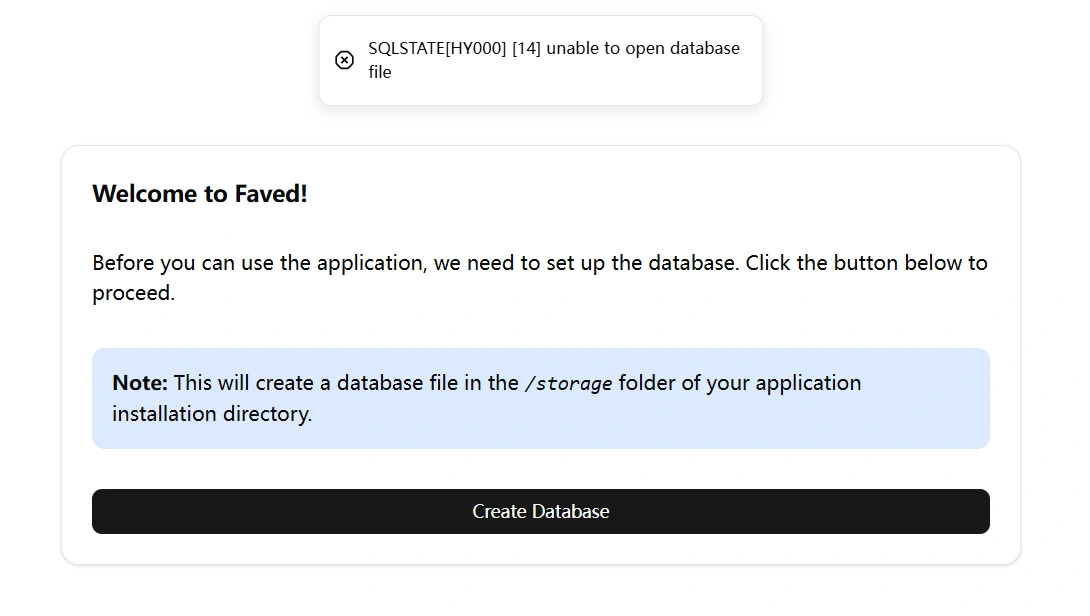Click the Create Database button
The width and height of the screenshot is (1090, 616).
click(541, 512)
